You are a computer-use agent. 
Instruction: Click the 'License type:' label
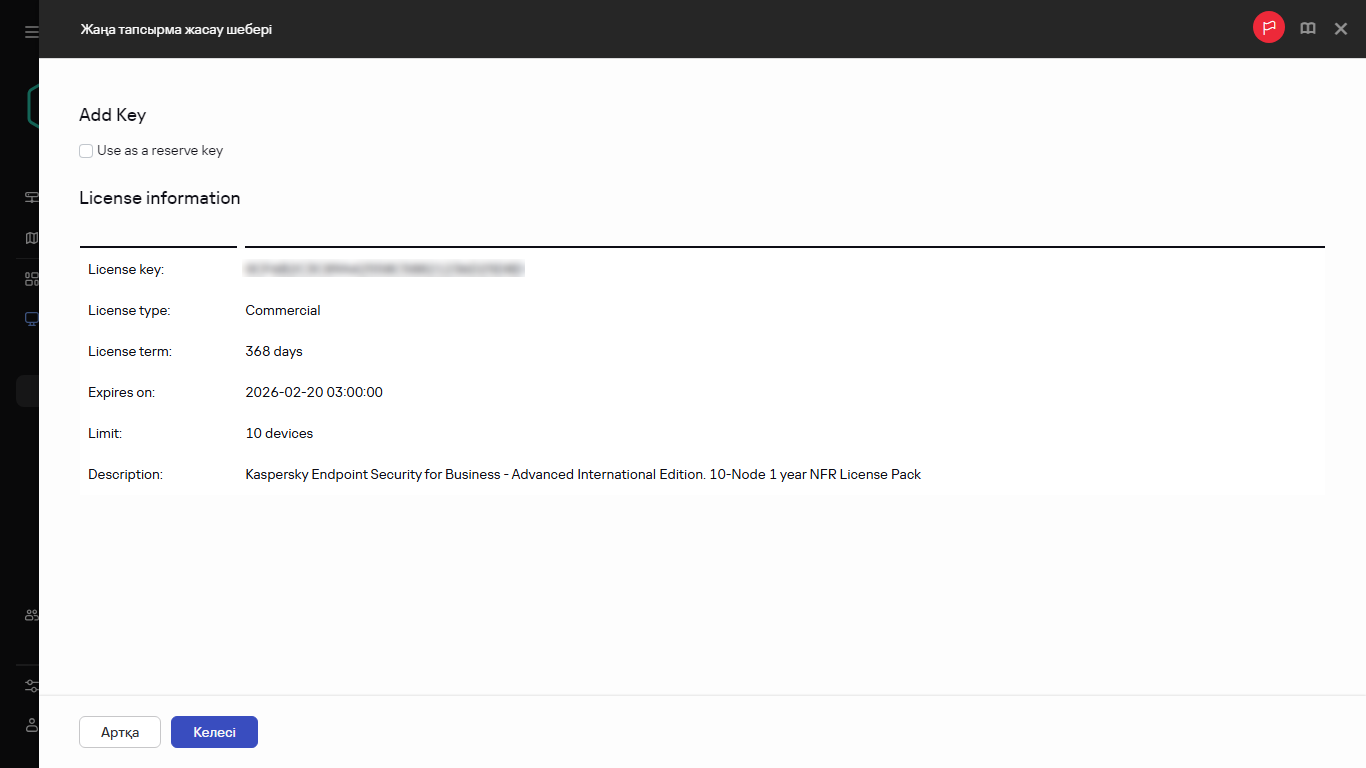coord(129,310)
